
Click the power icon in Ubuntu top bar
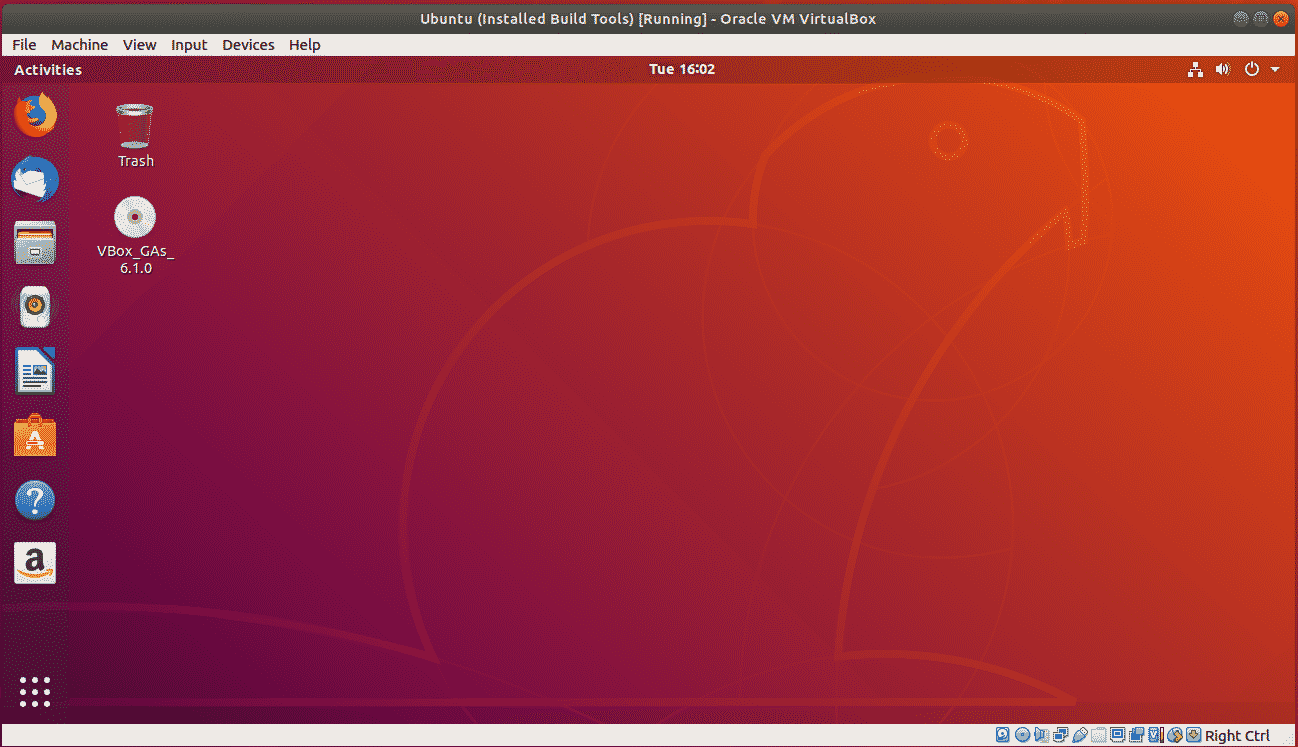(1251, 69)
